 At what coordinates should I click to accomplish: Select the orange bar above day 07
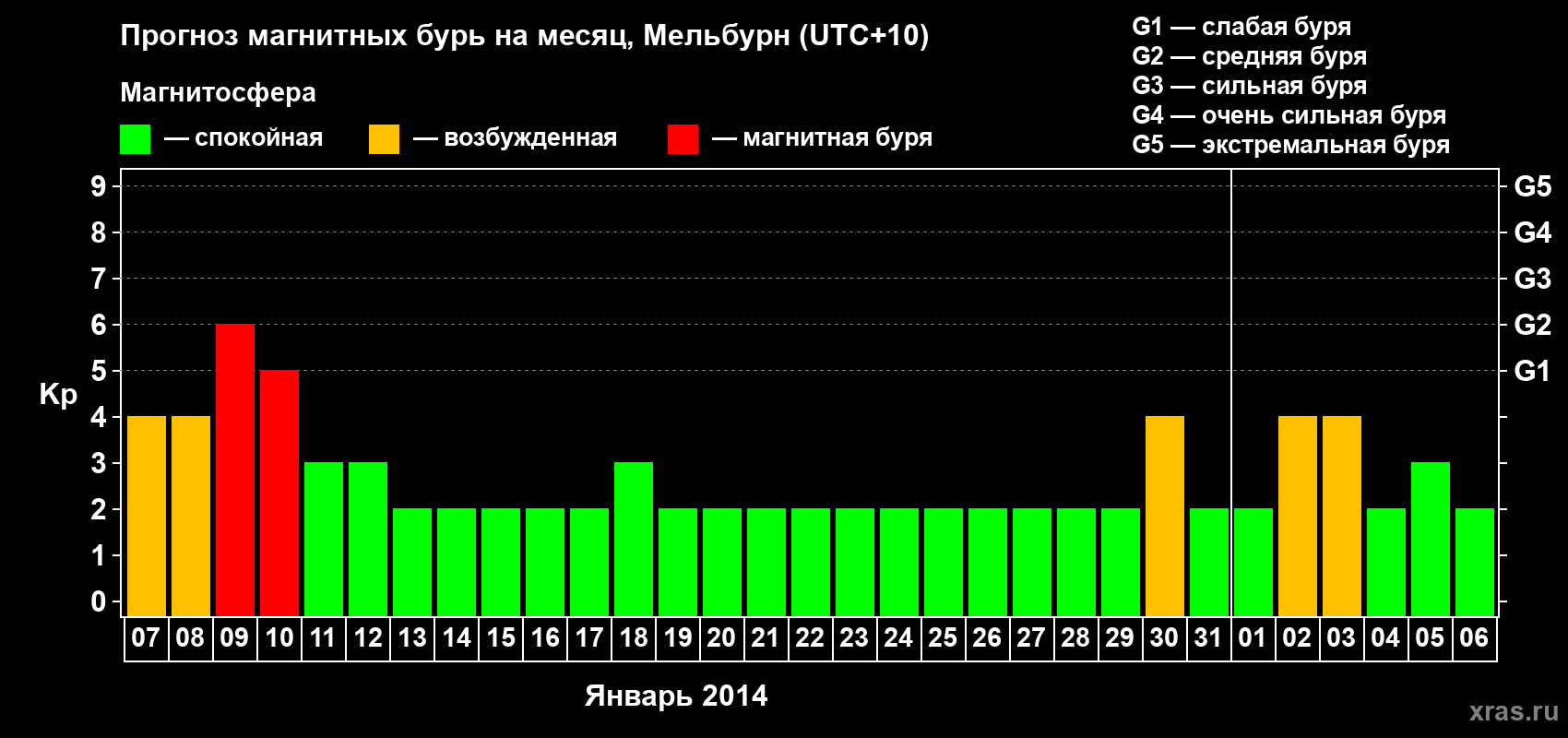point(147,516)
